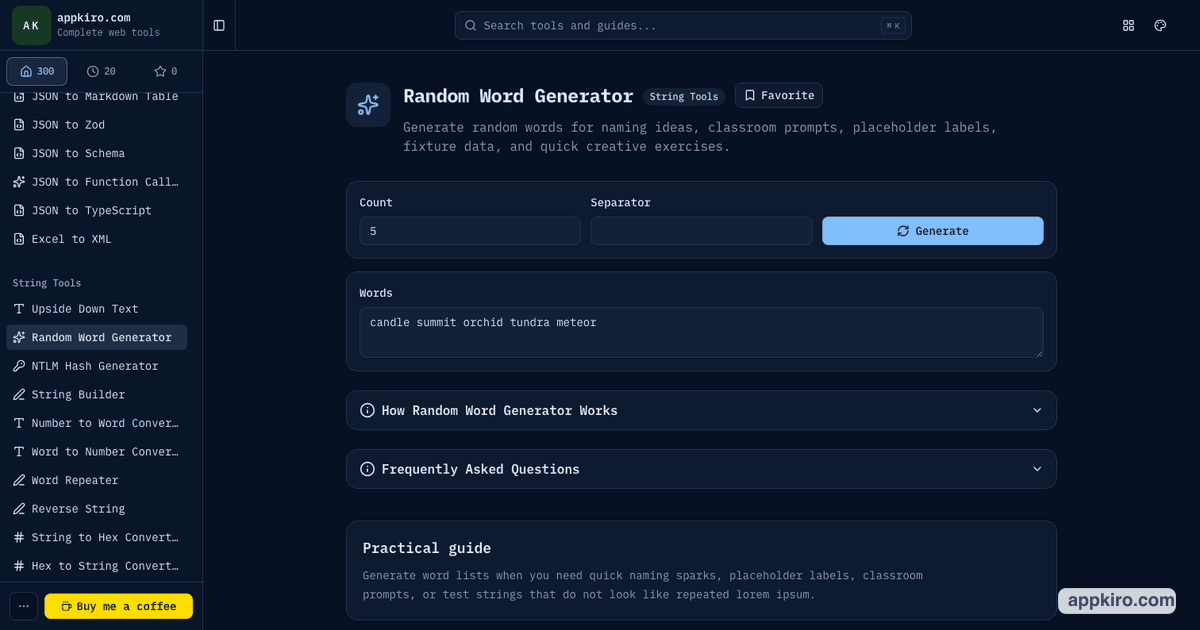
Task: Click the ⌘K shortcut badge
Action: coord(893,26)
